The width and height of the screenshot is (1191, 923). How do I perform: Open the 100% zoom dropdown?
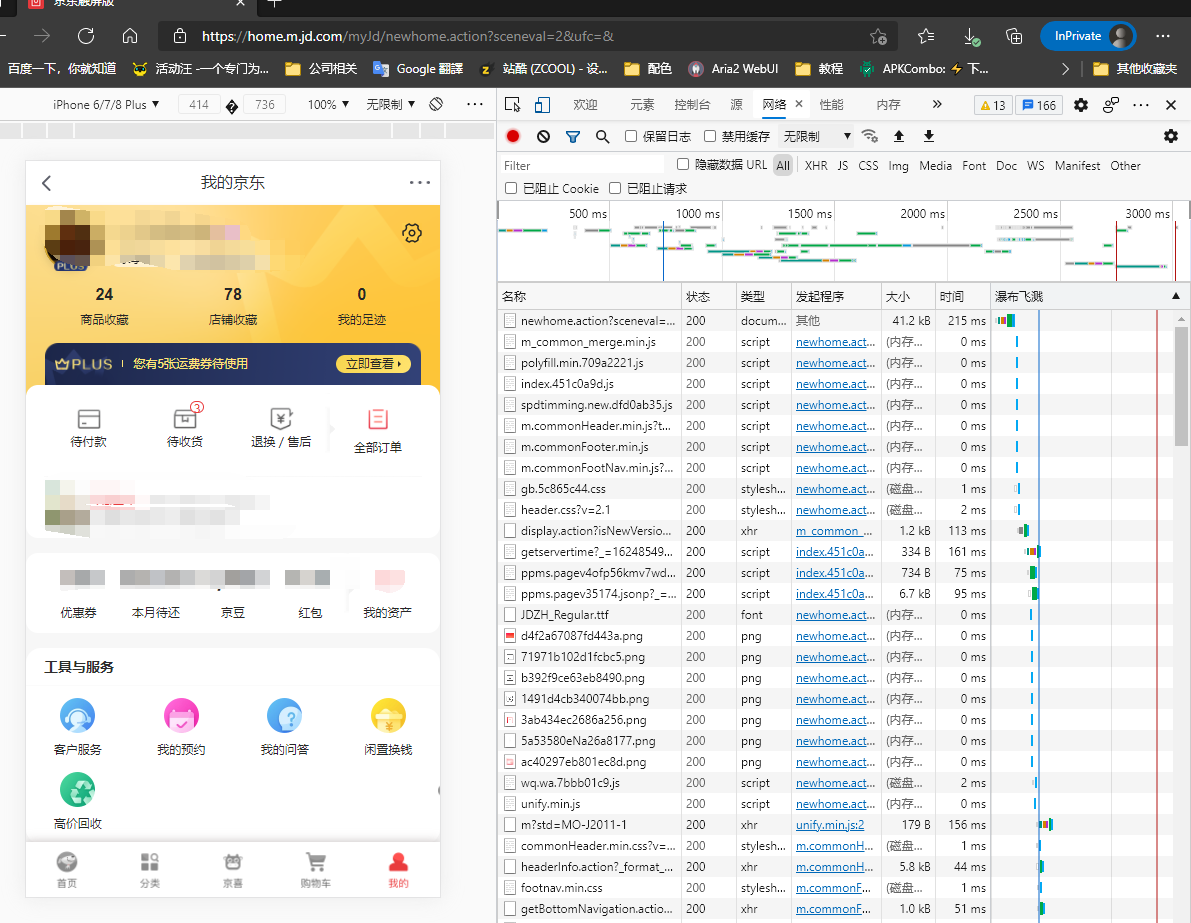(x=328, y=104)
